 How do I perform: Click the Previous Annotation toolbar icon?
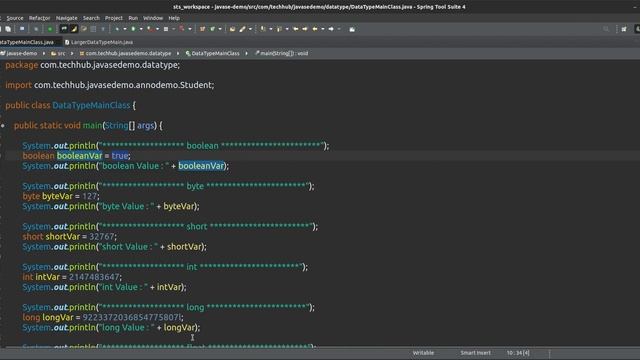tap(279, 29)
